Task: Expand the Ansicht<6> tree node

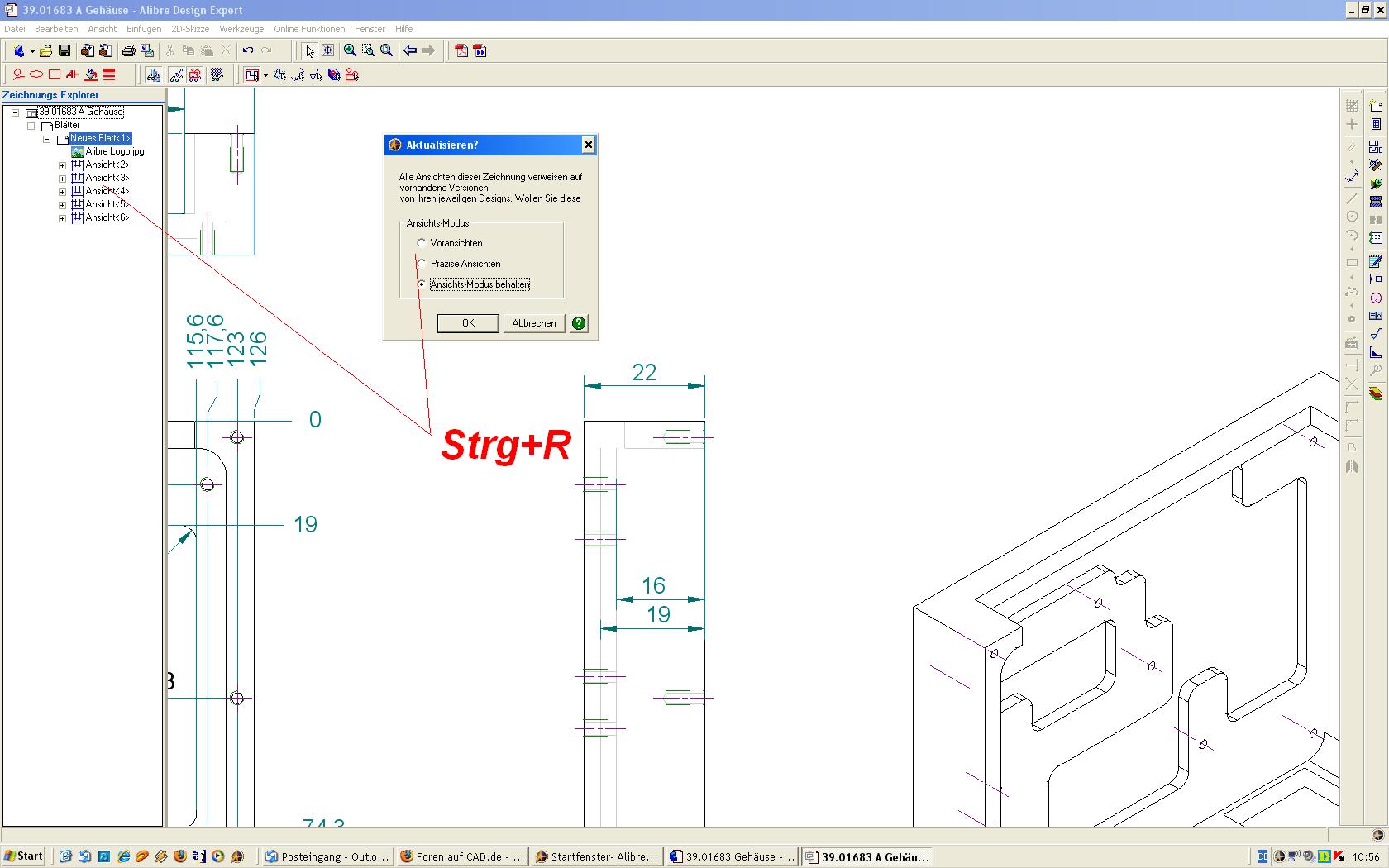Action: (x=62, y=218)
